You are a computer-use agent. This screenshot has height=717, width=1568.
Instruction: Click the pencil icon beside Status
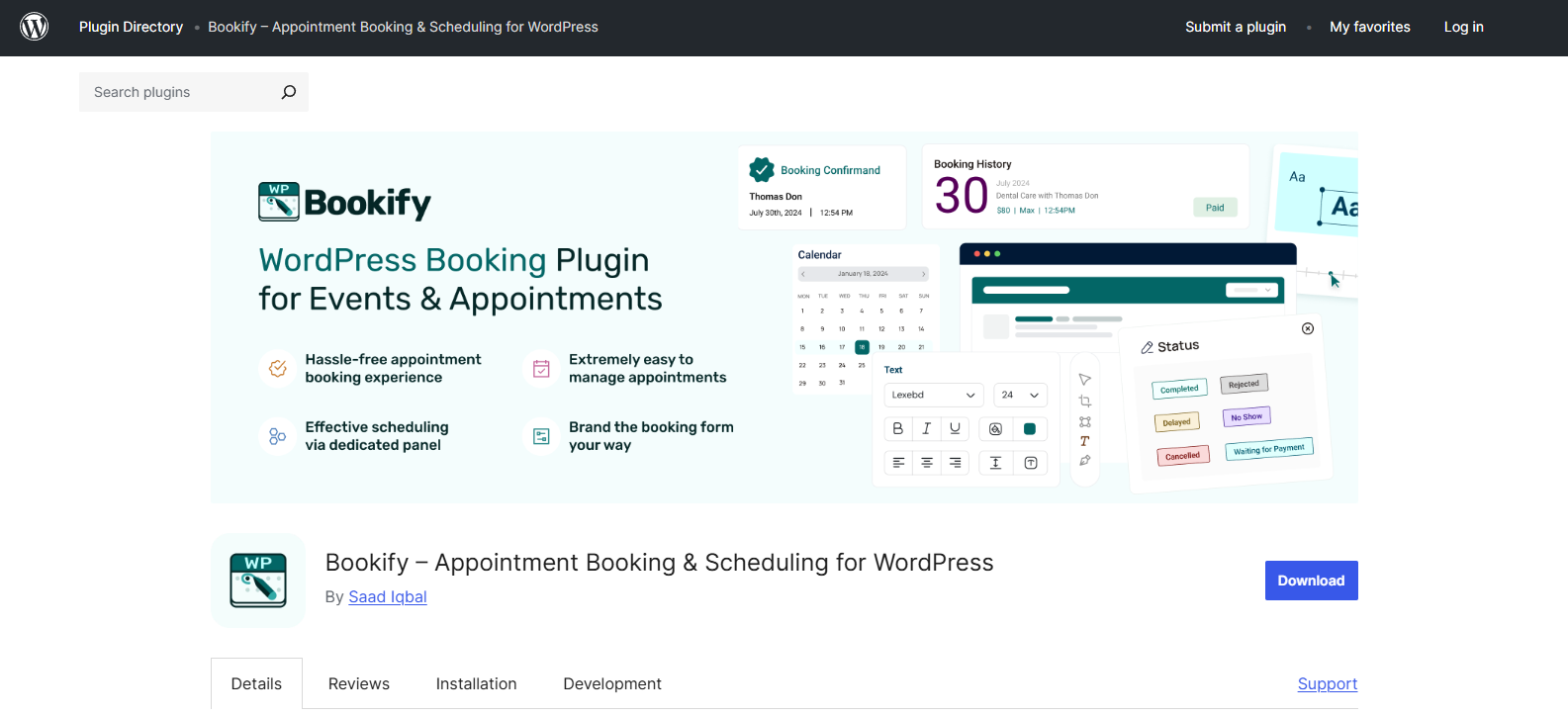pyautogui.click(x=1148, y=347)
